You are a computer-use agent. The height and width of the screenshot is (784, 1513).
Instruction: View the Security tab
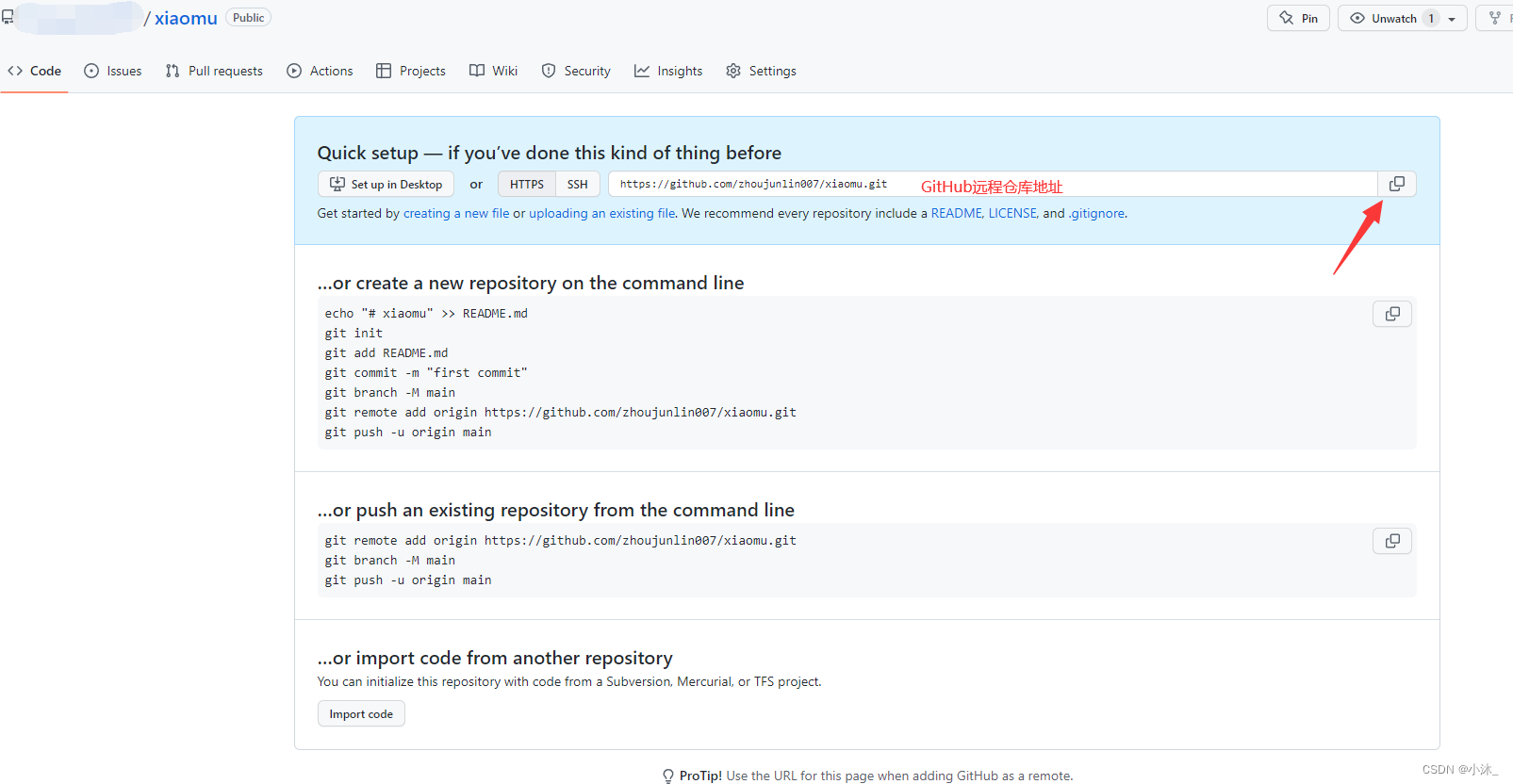point(576,71)
